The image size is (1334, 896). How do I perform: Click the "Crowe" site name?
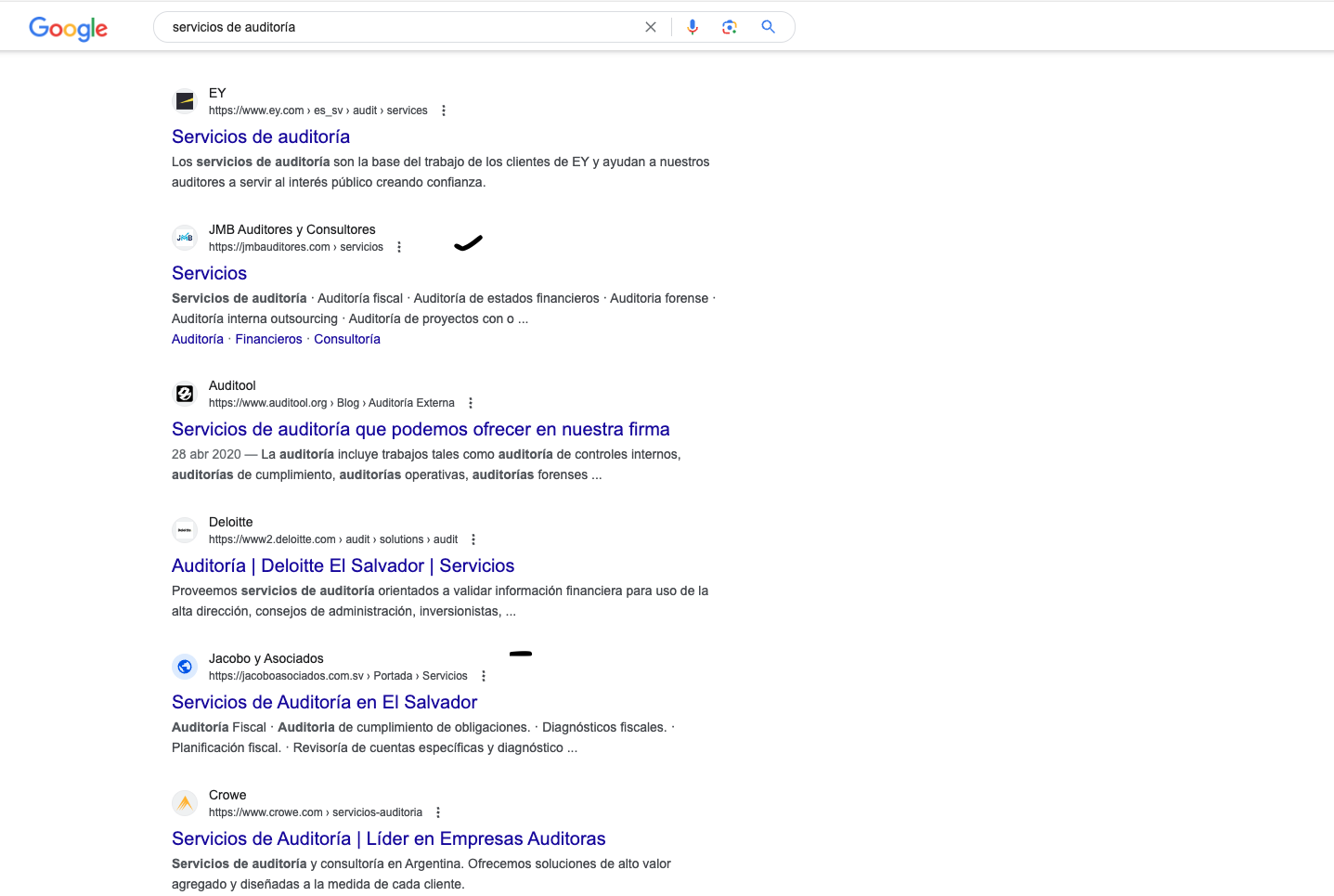227,795
